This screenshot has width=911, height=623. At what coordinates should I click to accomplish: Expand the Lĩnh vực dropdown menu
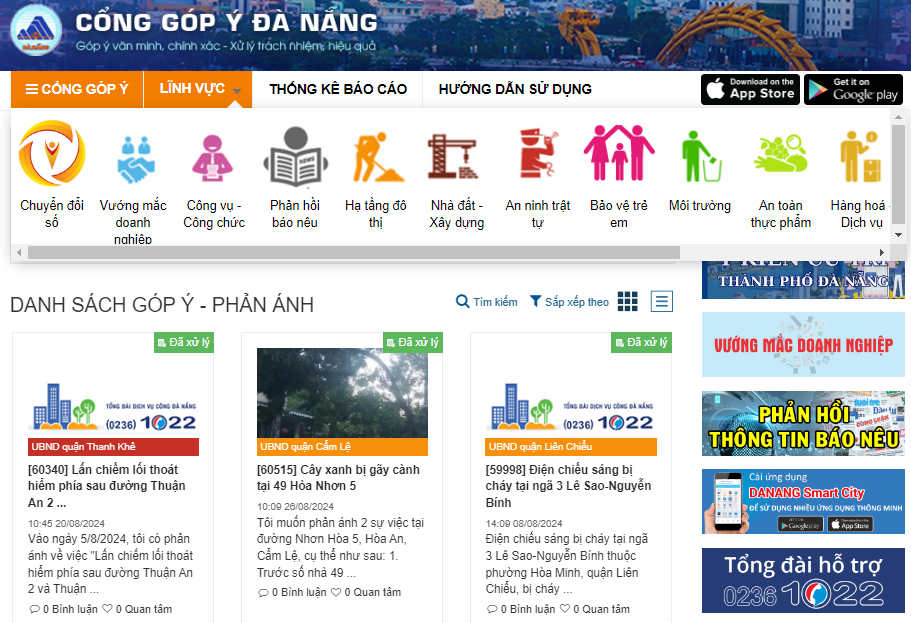(198, 89)
